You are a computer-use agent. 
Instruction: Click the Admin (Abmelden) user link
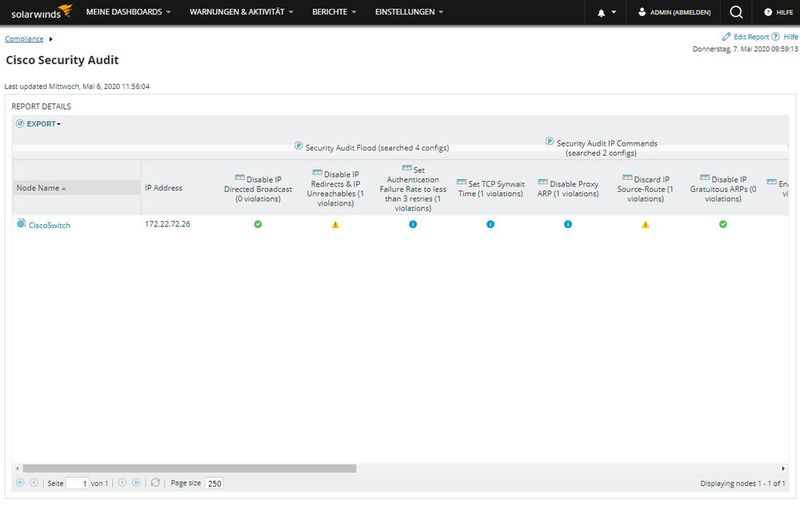tap(674, 12)
